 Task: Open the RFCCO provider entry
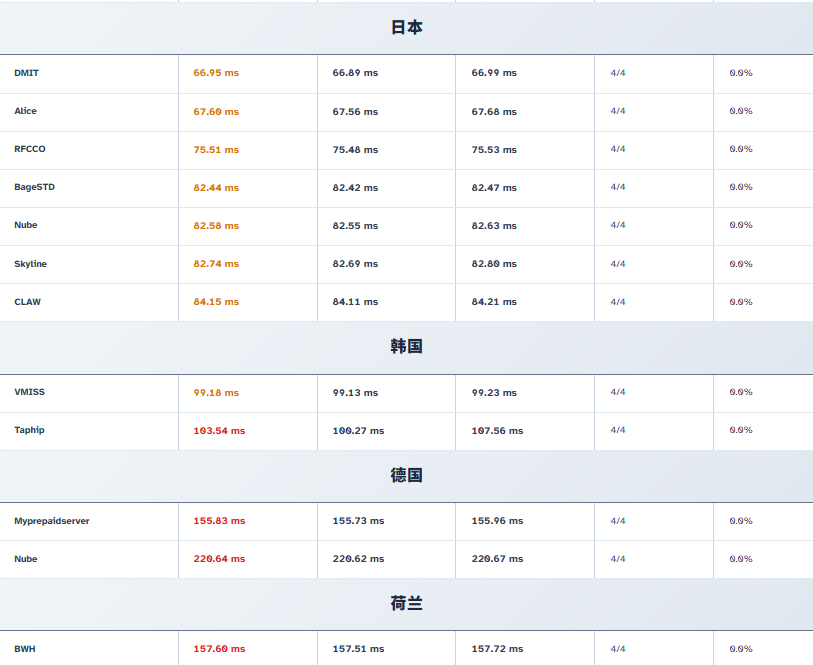(30, 149)
